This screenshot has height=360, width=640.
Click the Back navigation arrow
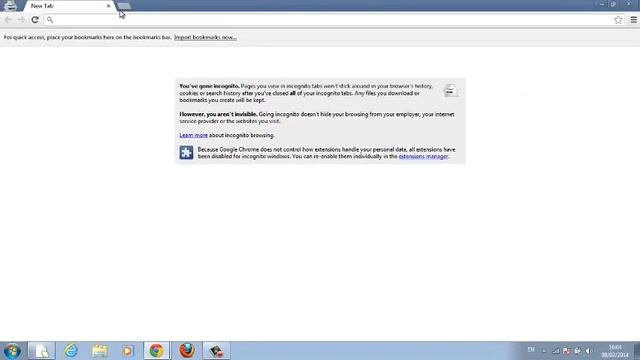(x=8, y=20)
